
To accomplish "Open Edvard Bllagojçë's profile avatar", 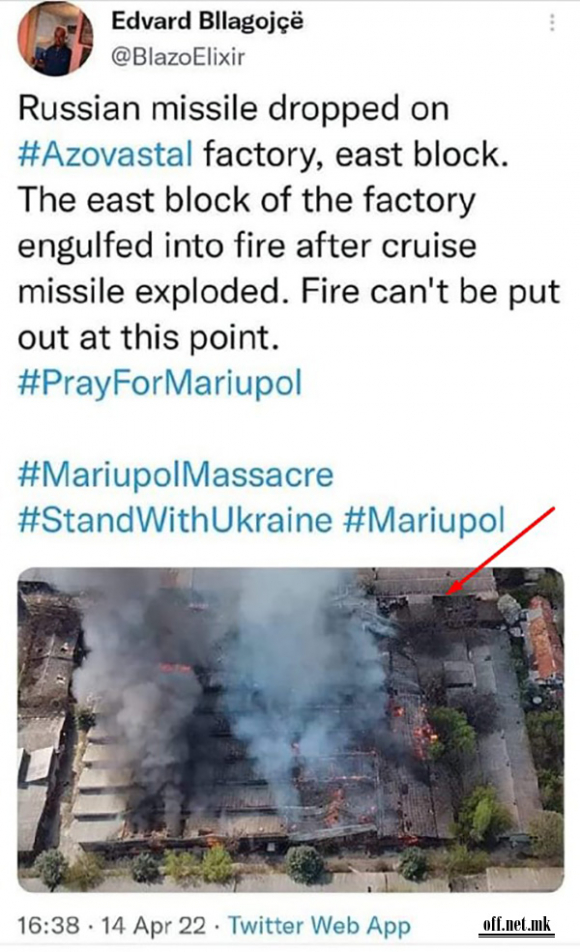I will [55, 40].
